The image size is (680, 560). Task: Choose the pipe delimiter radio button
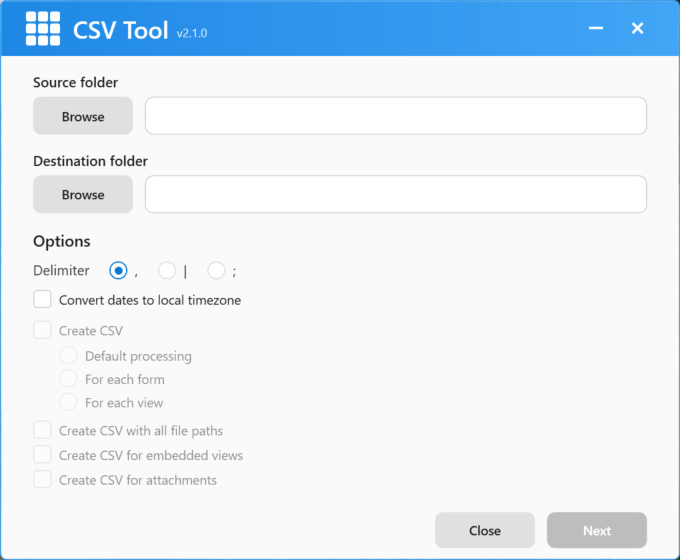167,270
